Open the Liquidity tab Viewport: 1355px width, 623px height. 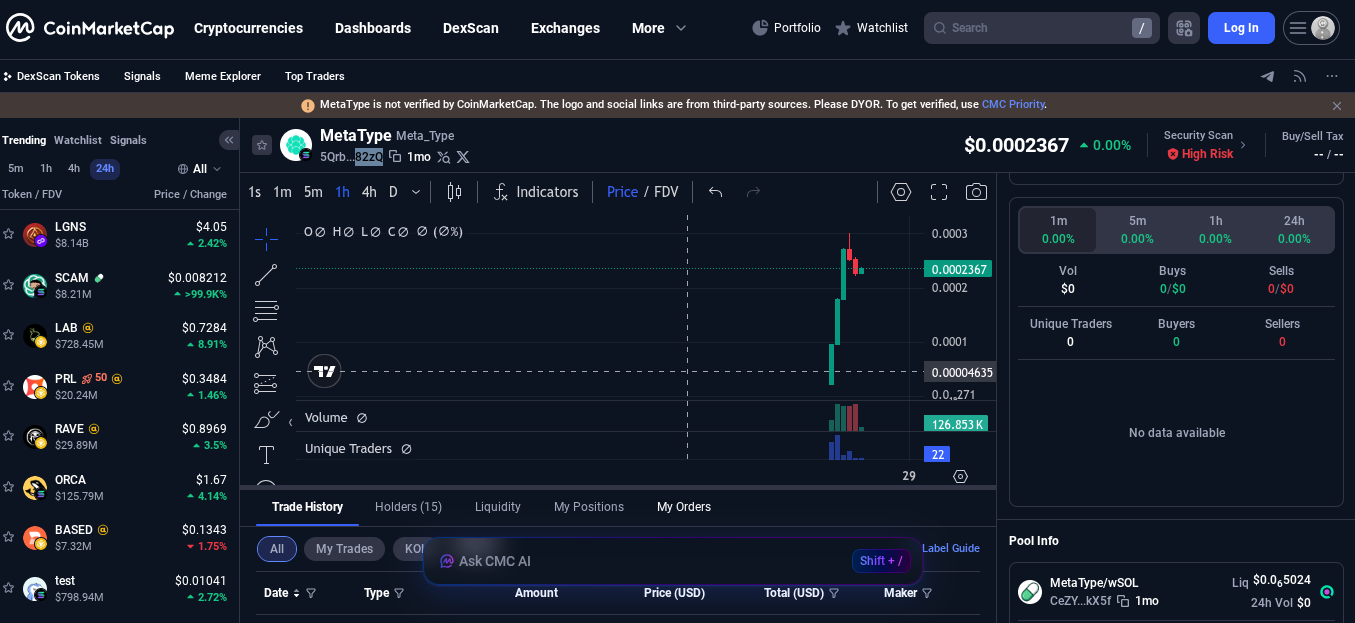[x=497, y=507]
